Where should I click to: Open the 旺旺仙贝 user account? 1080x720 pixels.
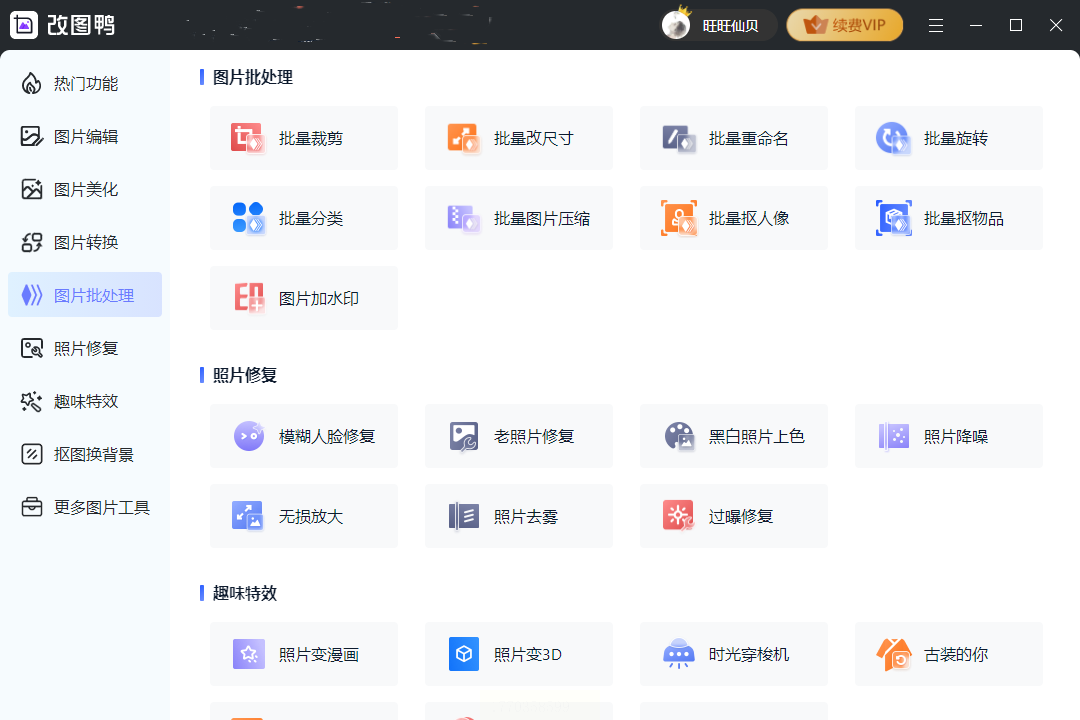pos(718,25)
